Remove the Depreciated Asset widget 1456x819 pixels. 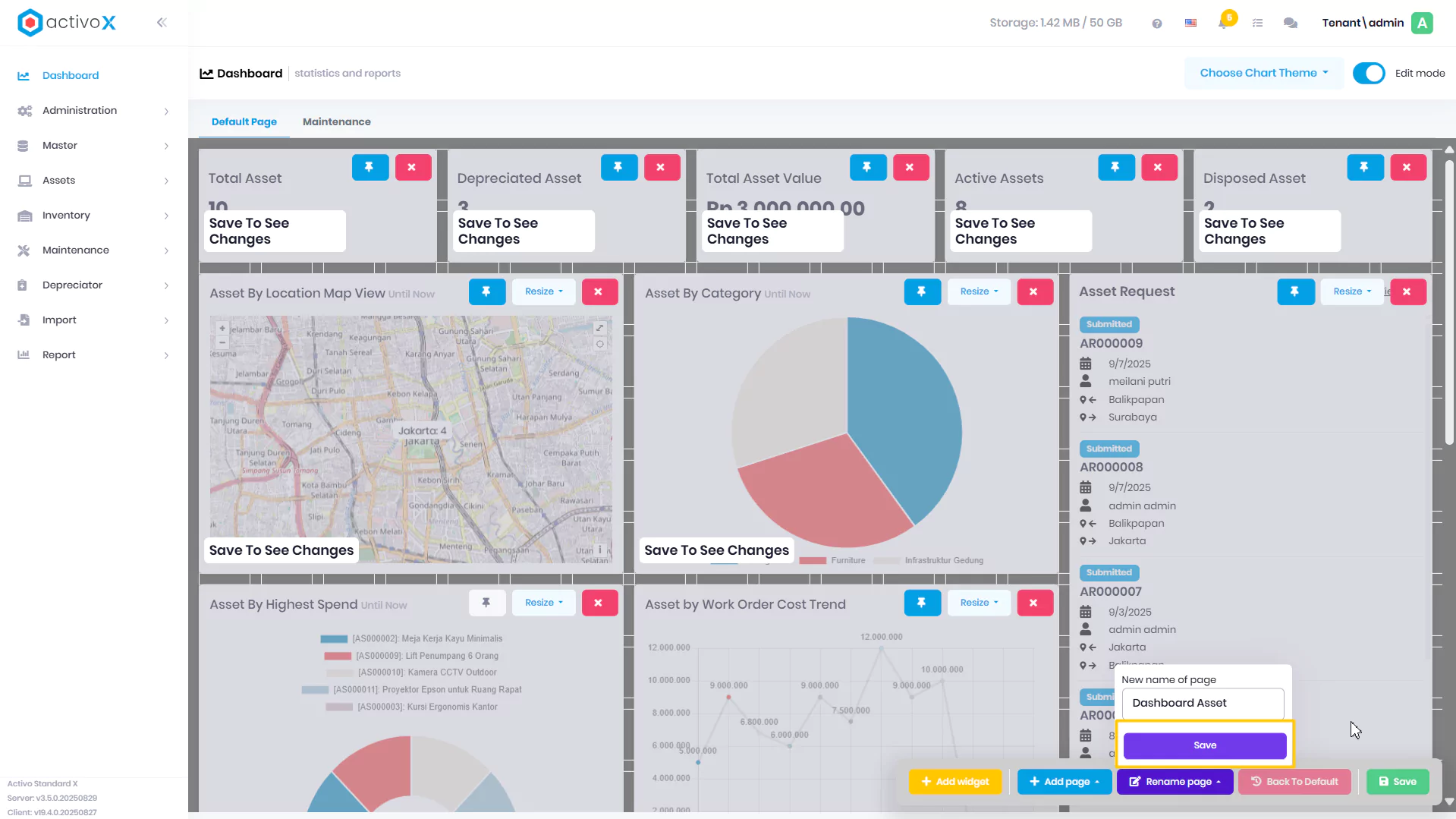click(x=661, y=167)
